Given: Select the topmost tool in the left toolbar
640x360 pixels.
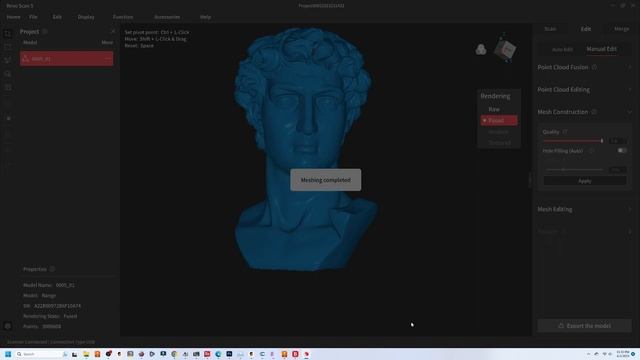Looking at the screenshot, I should tap(7, 34).
